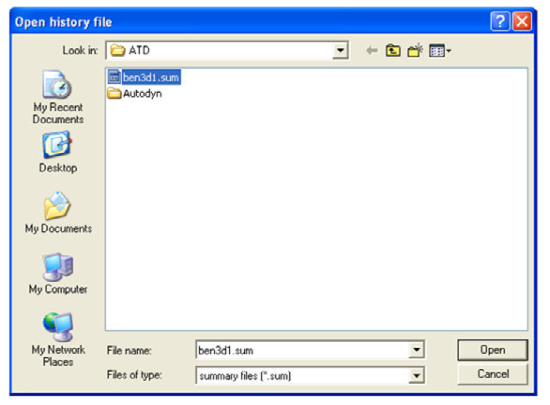Click summary files (*.sum) type field

point(302,376)
